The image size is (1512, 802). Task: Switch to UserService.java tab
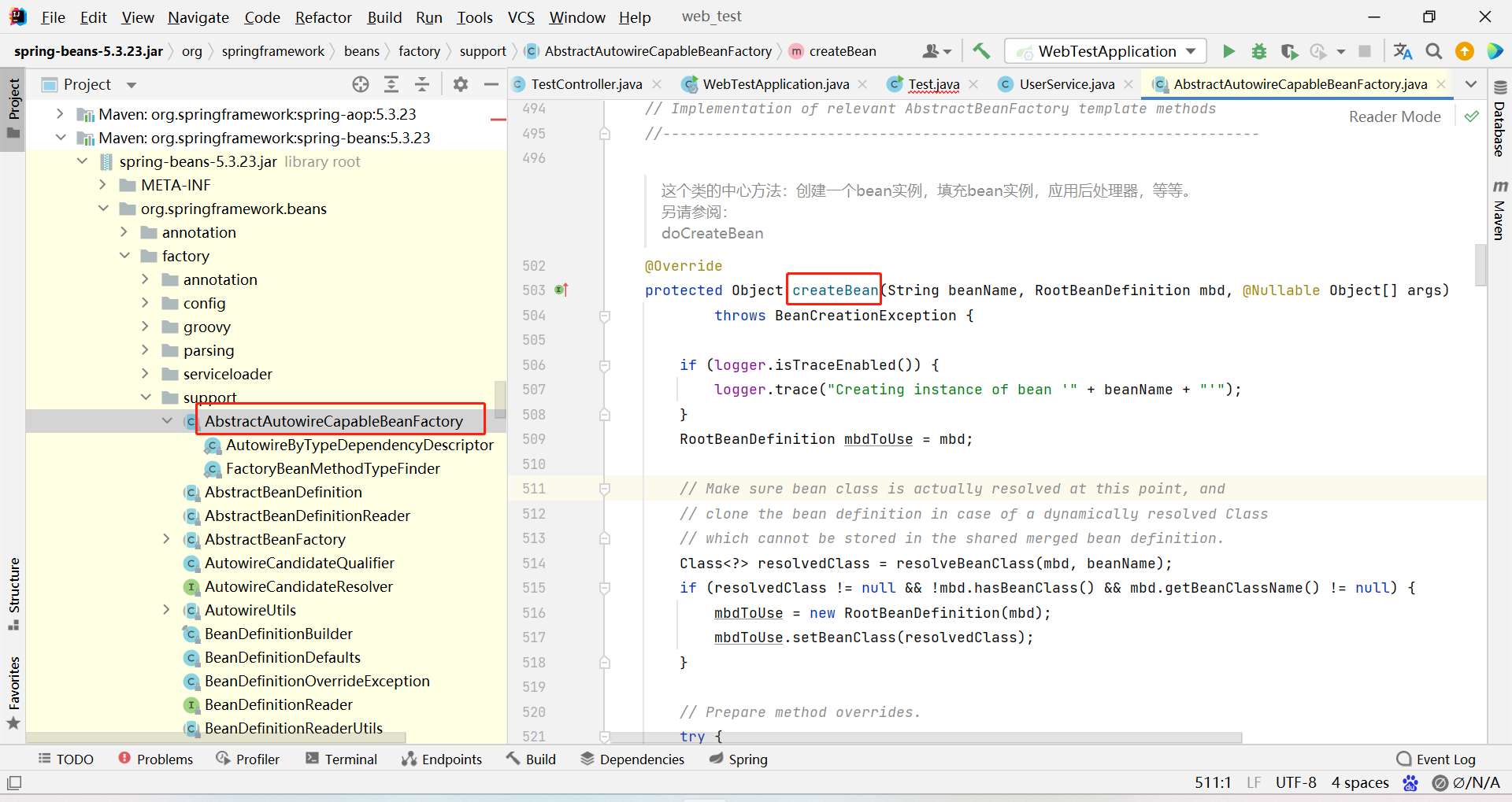[1066, 84]
